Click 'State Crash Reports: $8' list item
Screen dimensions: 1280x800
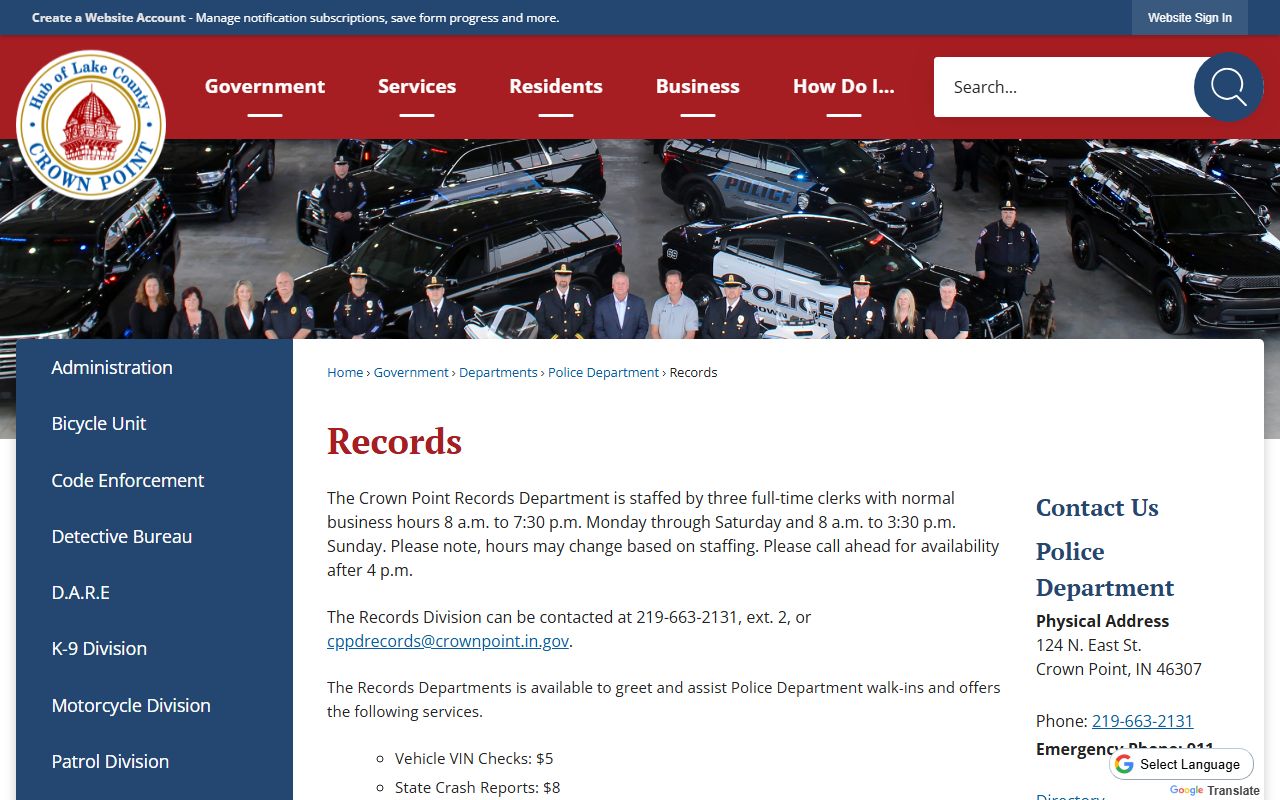(477, 788)
